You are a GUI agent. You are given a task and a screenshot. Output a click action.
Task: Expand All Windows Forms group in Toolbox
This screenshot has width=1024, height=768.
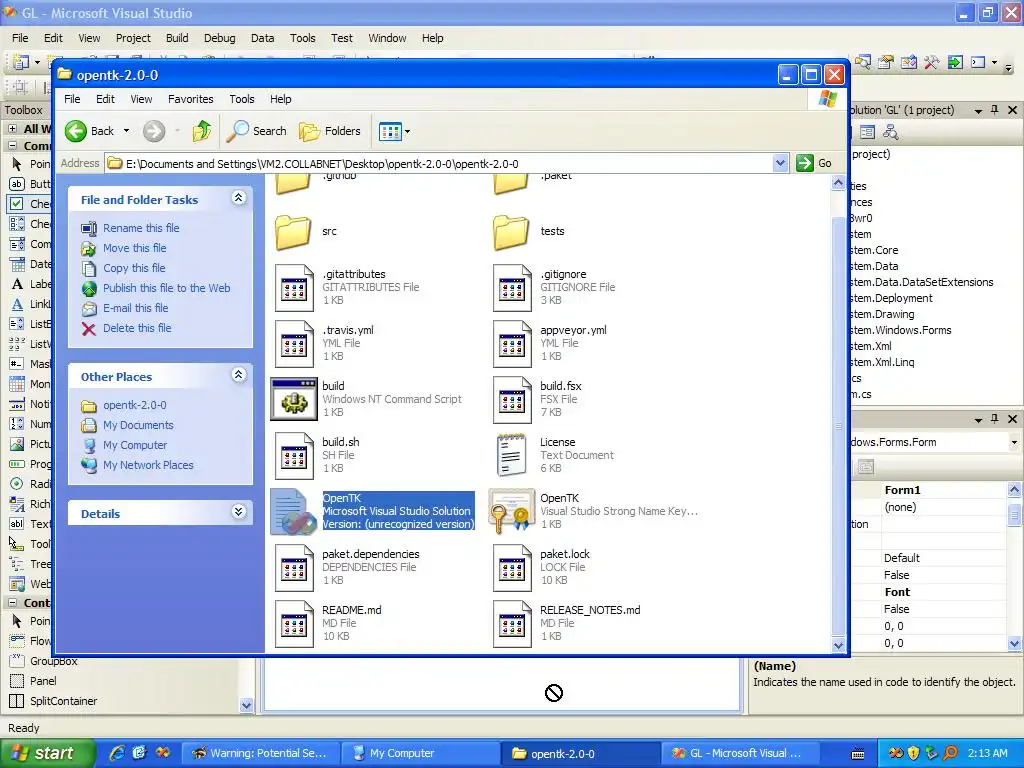click(x=12, y=129)
